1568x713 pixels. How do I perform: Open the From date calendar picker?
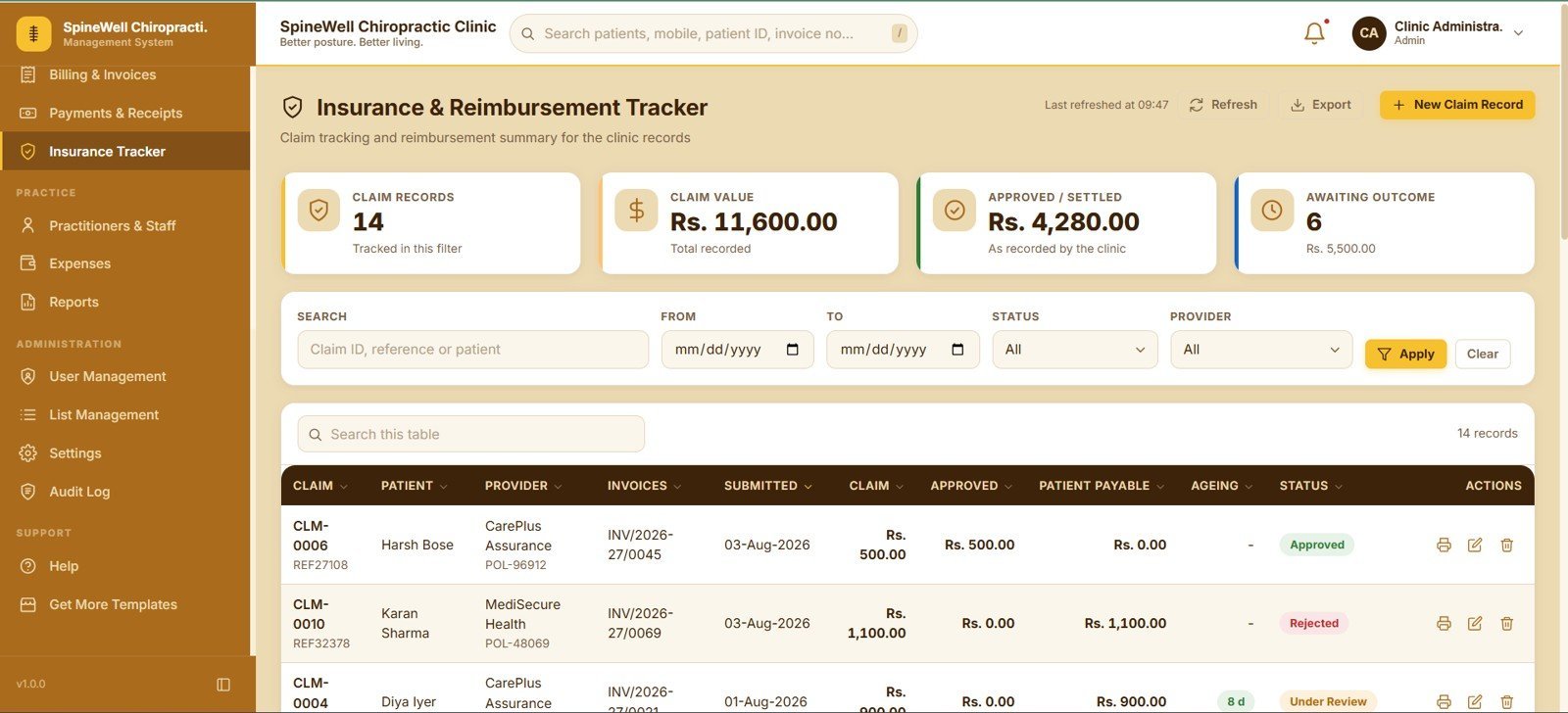coord(793,350)
